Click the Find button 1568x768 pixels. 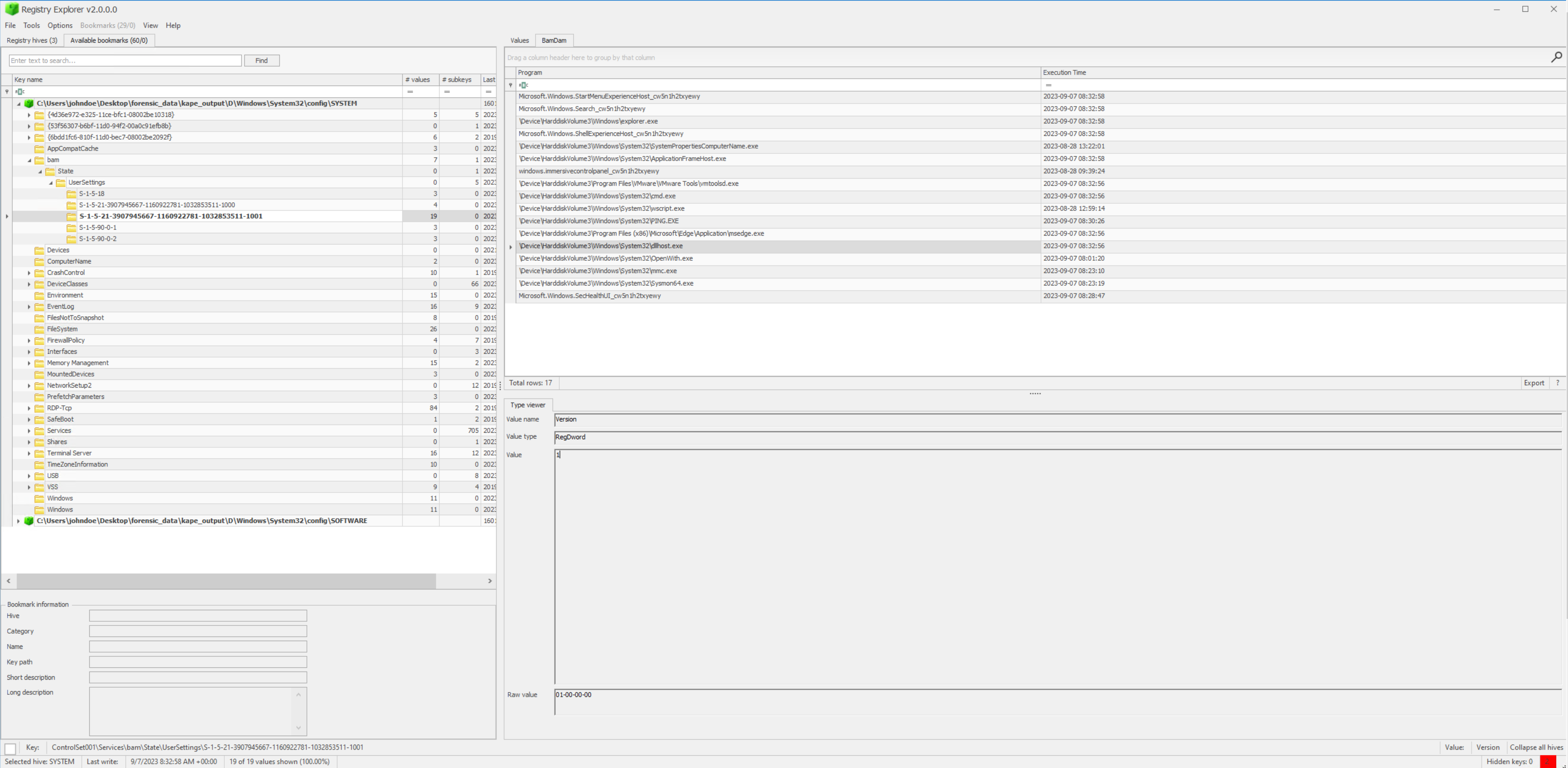262,60
